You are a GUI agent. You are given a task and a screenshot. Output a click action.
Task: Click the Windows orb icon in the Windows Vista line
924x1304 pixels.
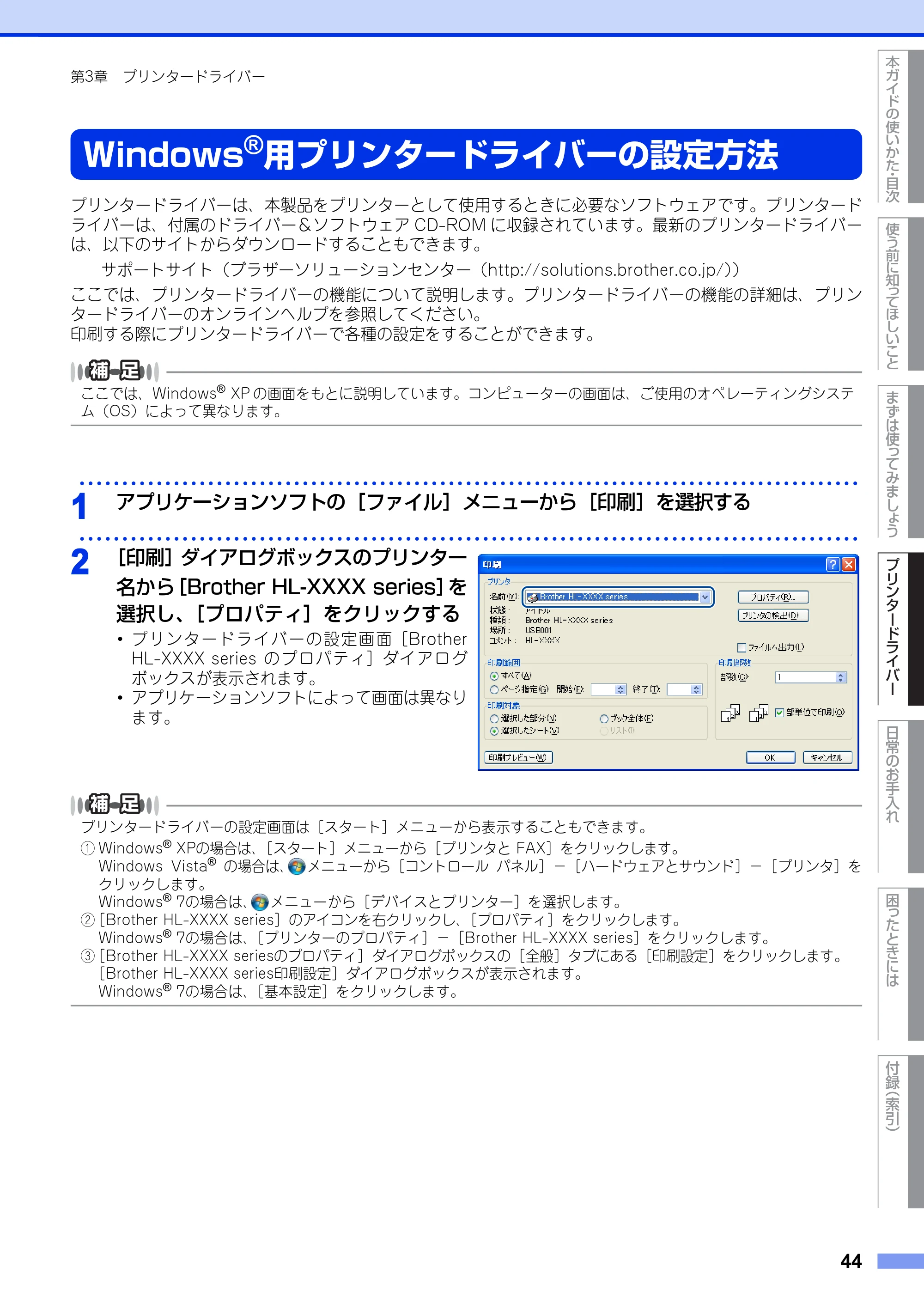(297, 866)
